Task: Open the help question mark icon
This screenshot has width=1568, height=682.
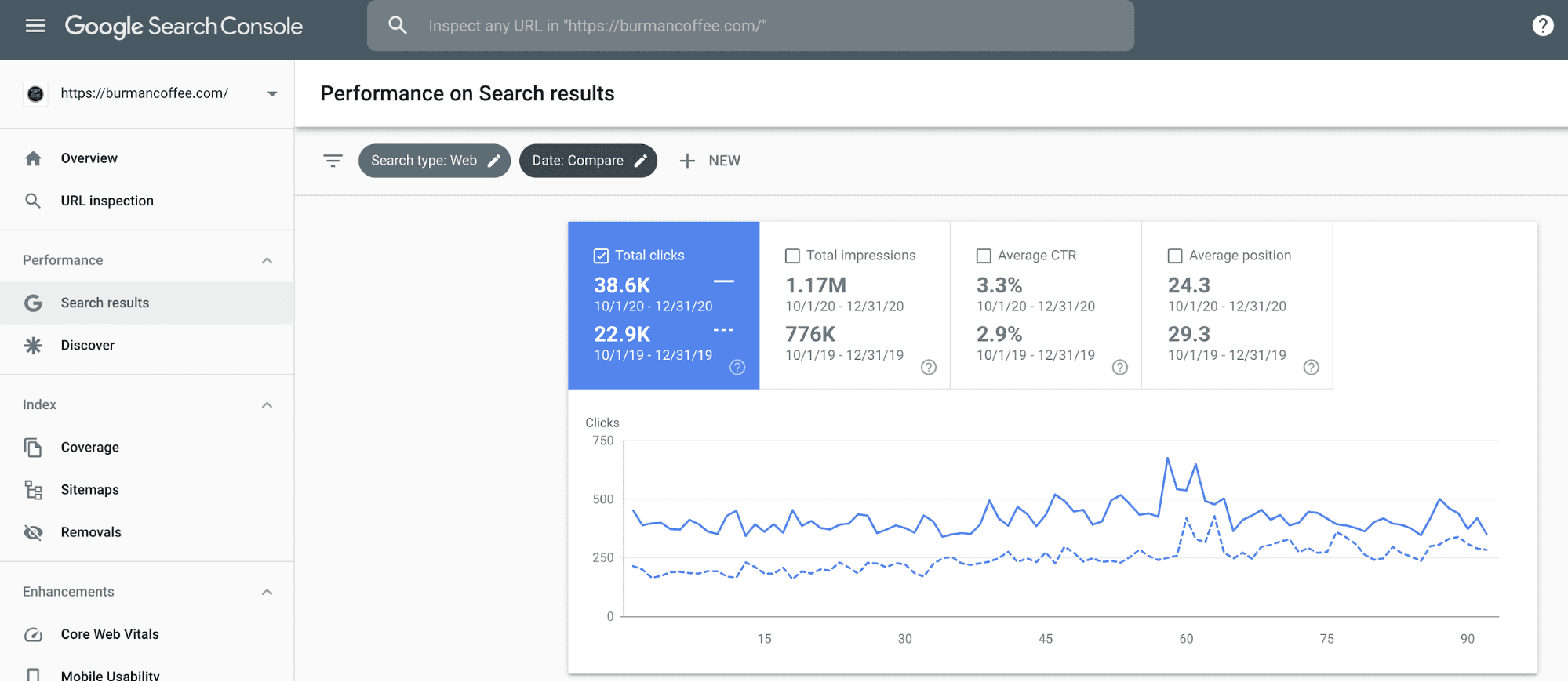Action: [1542, 26]
